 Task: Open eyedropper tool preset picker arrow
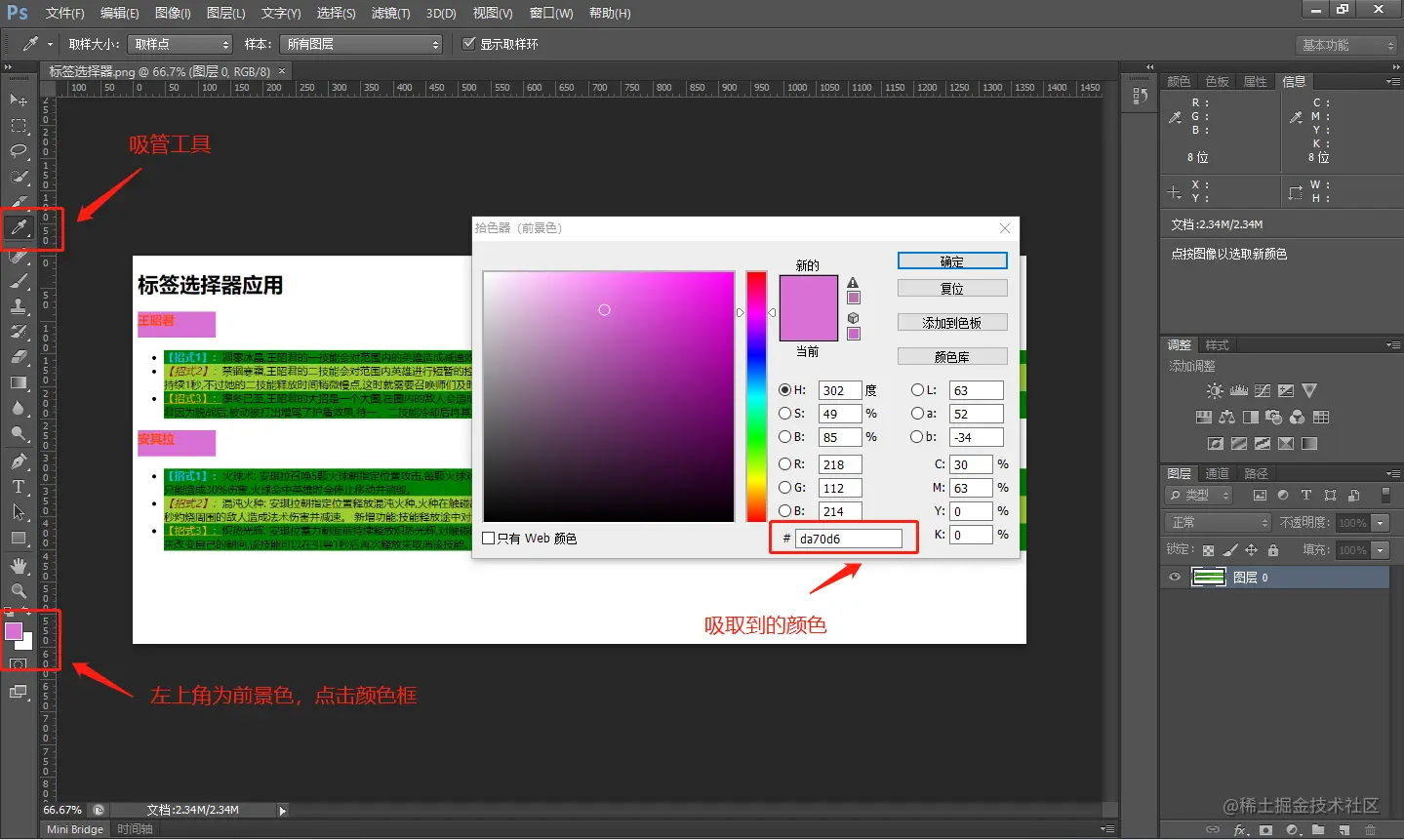coord(50,44)
